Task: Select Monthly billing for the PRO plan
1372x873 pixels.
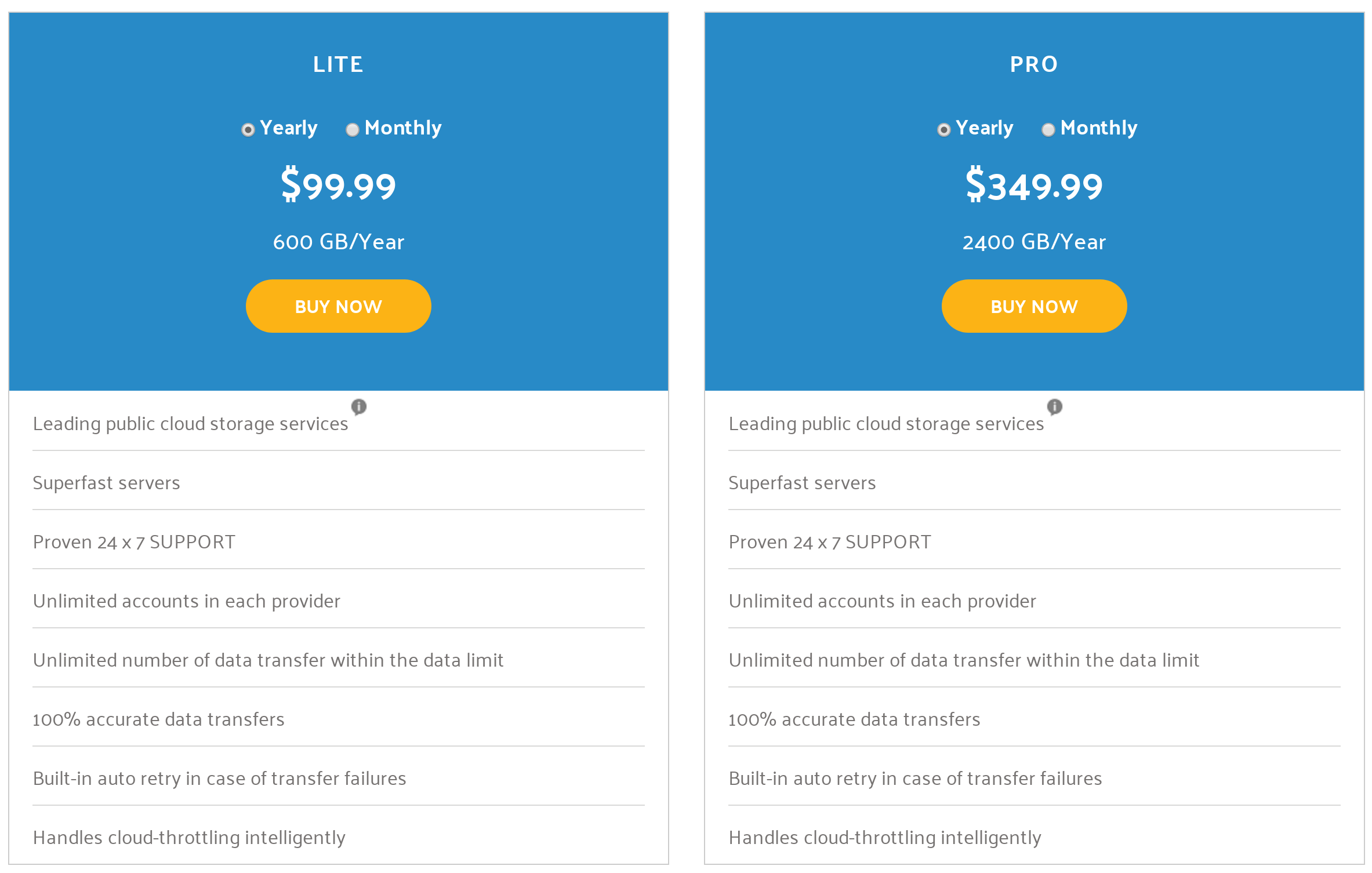Action: point(1048,130)
